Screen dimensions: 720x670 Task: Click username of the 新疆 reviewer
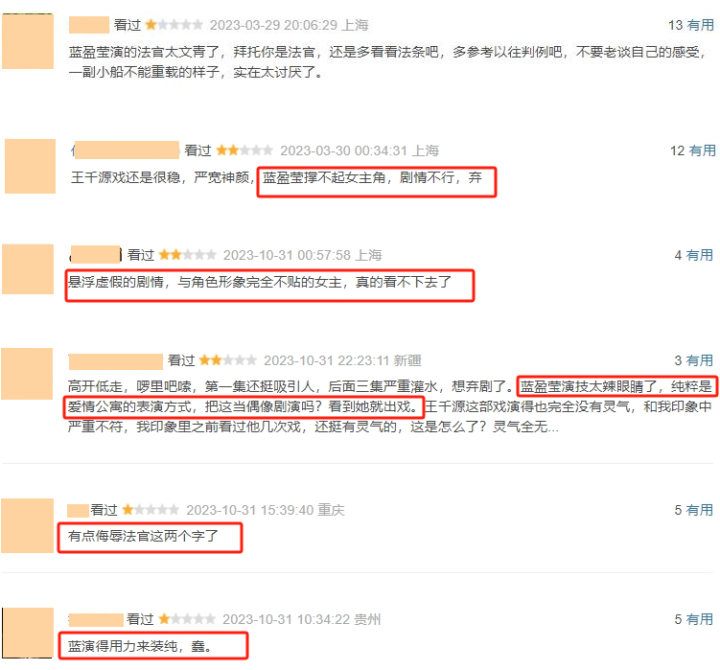click(116, 361)
